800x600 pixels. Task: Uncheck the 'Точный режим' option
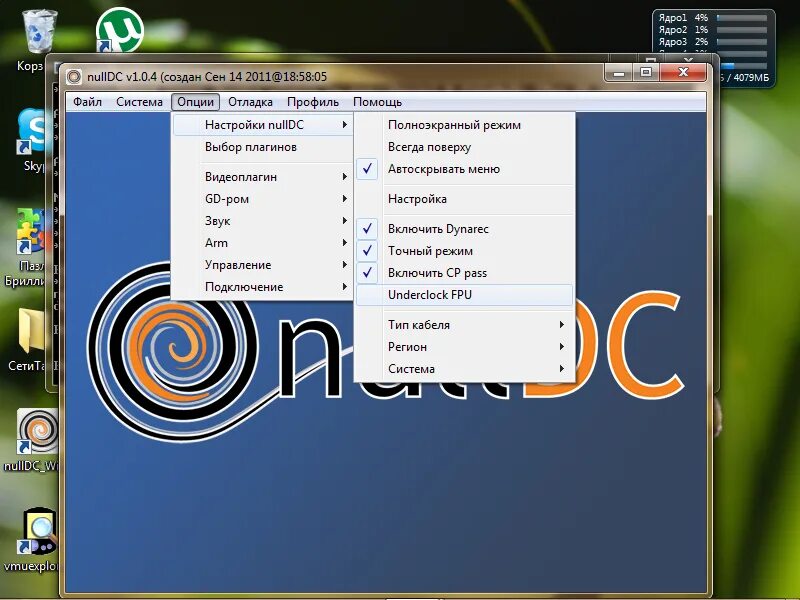point(464,251)
